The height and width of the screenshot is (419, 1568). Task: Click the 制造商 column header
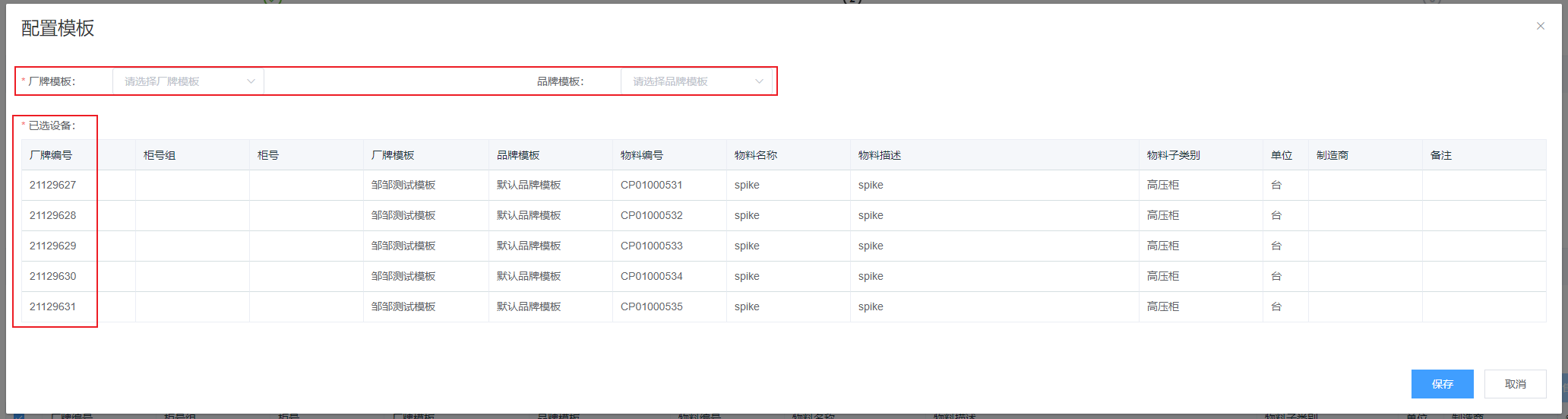tap(1332, 155)
